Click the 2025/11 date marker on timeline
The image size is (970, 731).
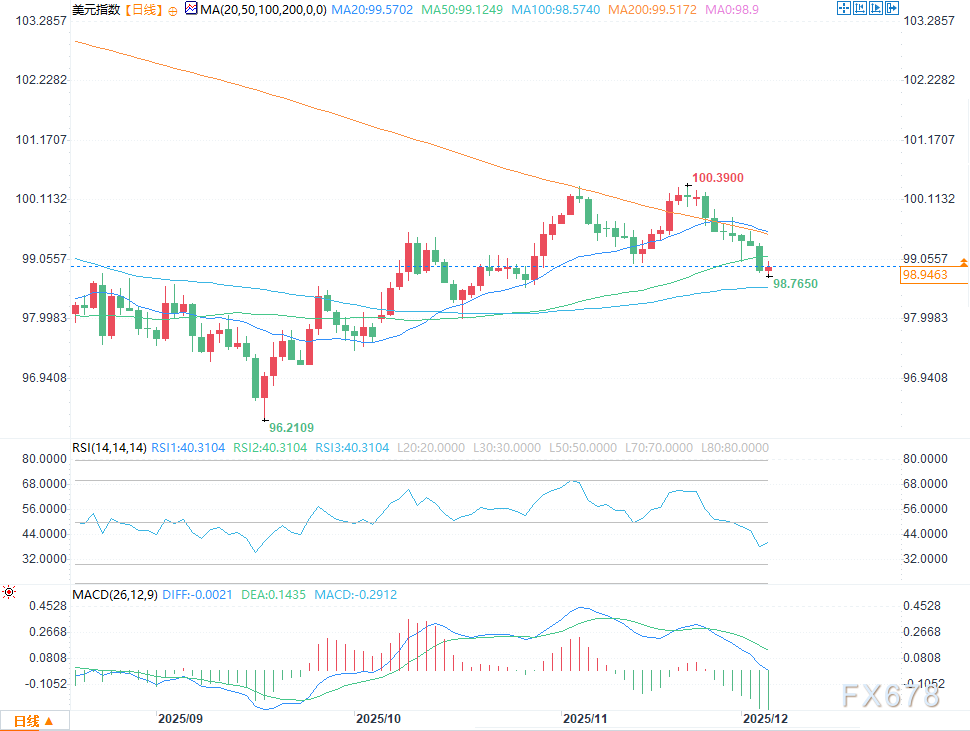pyautogui.click(x=586, y=719)
